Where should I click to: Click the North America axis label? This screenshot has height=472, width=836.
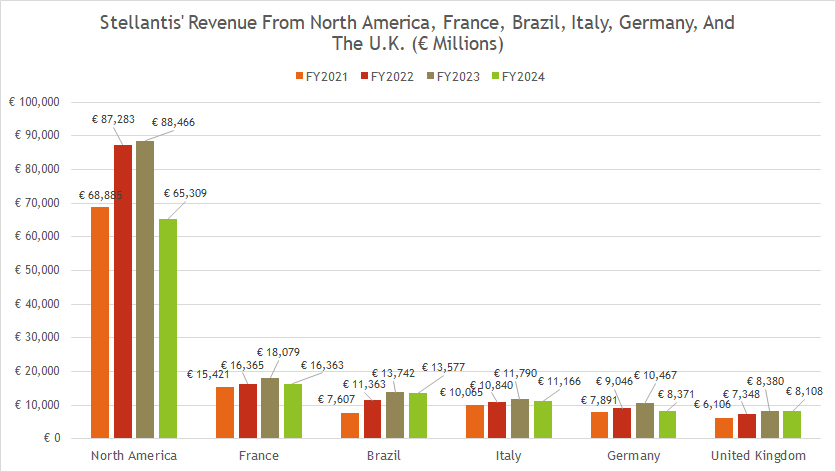[x=134, y=456]
